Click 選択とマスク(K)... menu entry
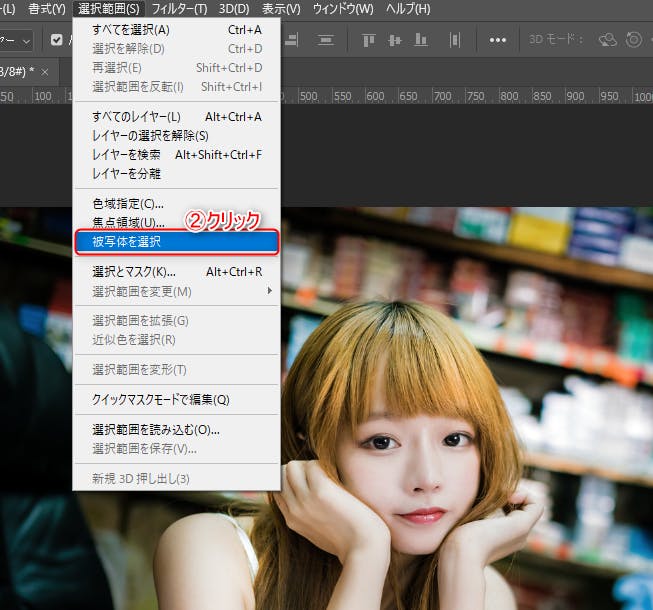The height and width of the screenshot is (610, 653). point(134,272)
